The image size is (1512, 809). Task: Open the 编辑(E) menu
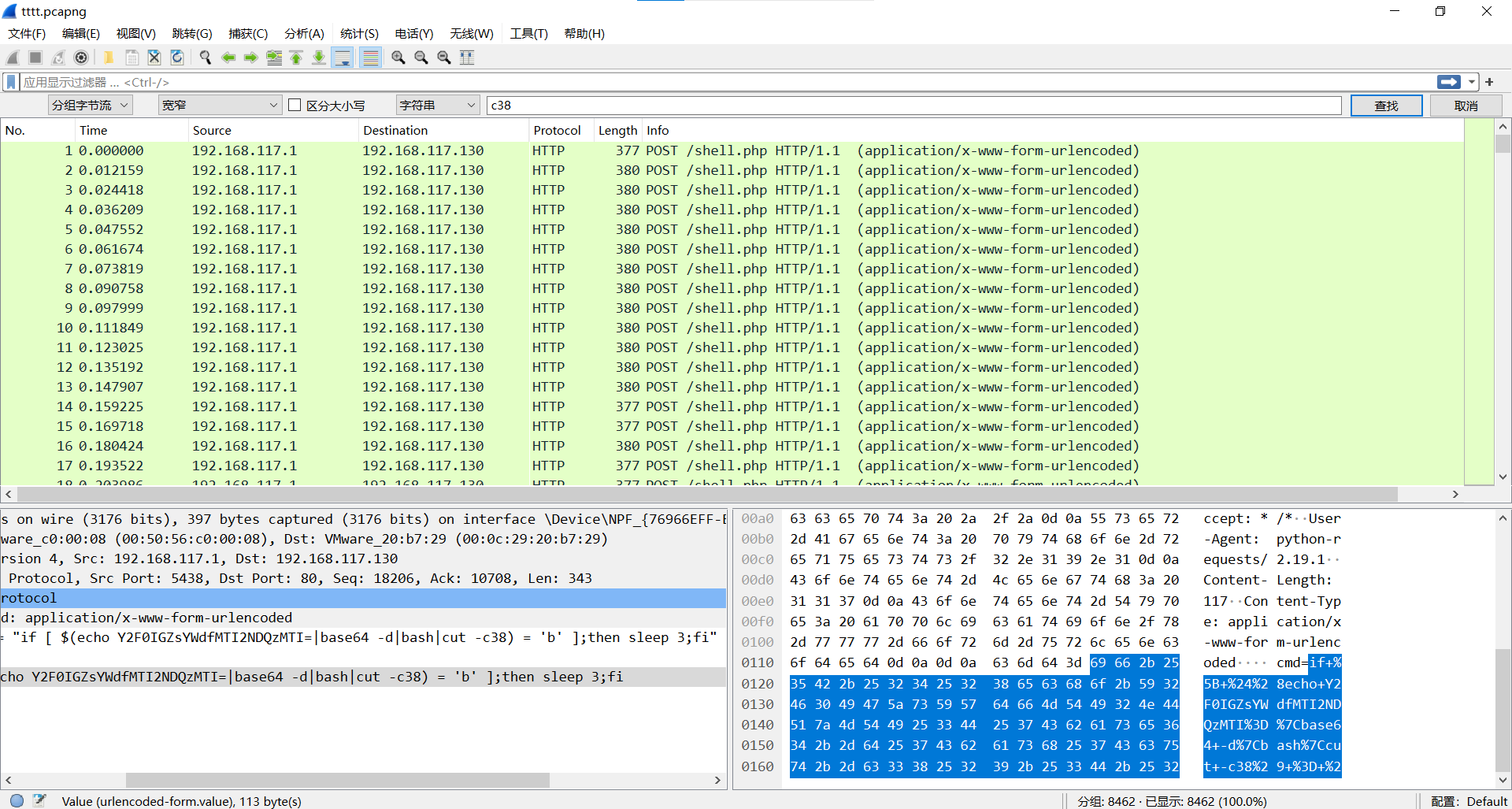(81, 33)
